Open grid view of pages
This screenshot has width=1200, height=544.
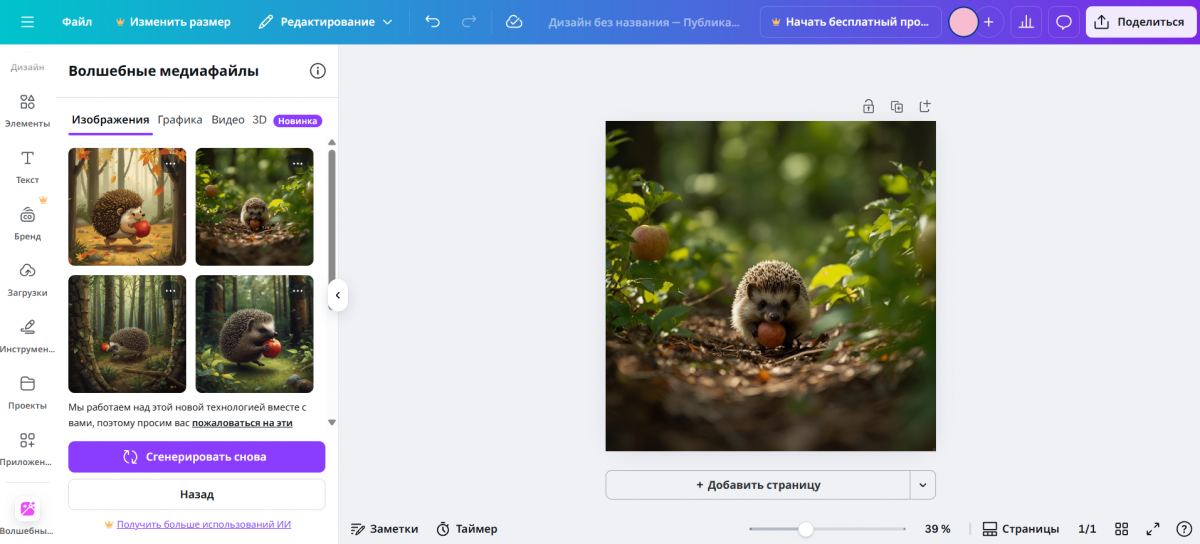click(x=1122, y=529)
